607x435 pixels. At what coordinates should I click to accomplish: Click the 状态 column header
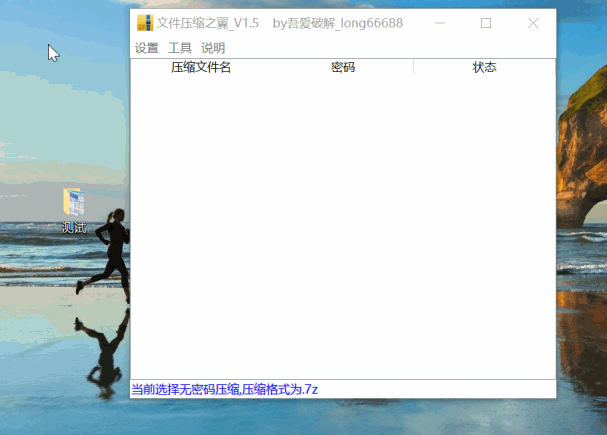[484, 67]
